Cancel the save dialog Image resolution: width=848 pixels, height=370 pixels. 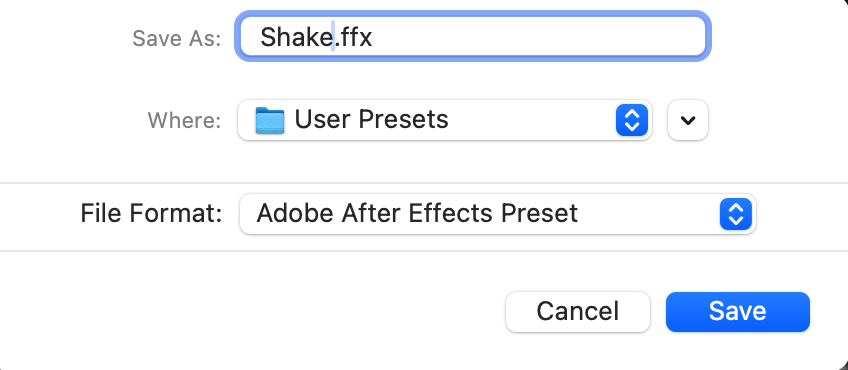click(x=578, y=312)
